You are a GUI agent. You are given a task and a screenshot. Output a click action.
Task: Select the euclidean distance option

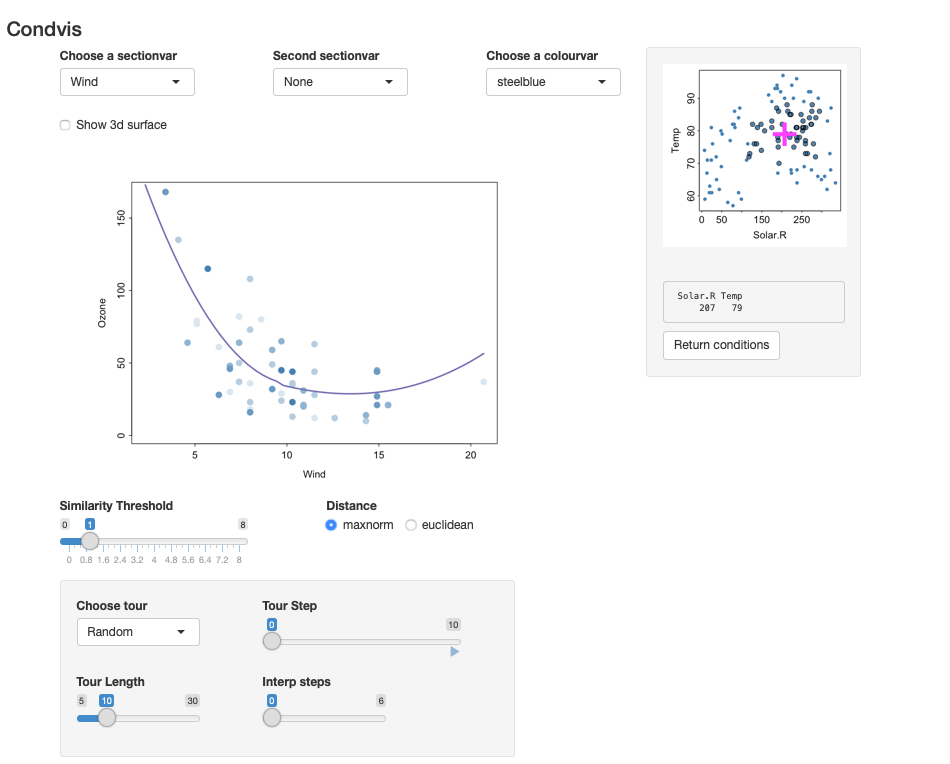[x=411, y=525]
